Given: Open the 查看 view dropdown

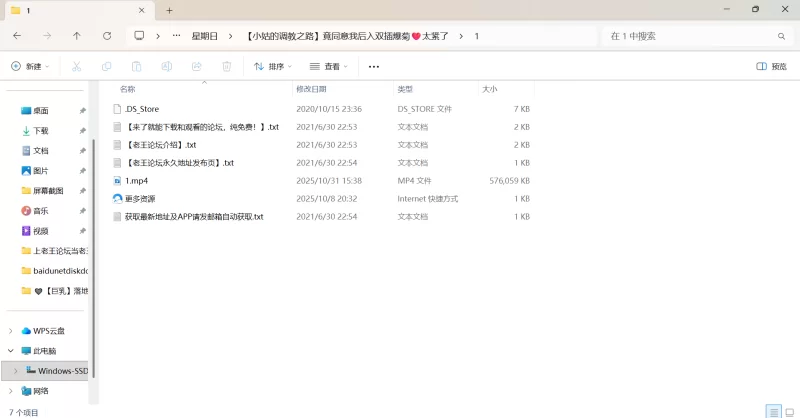Looking at the screenshot, I should pos(328,67).
